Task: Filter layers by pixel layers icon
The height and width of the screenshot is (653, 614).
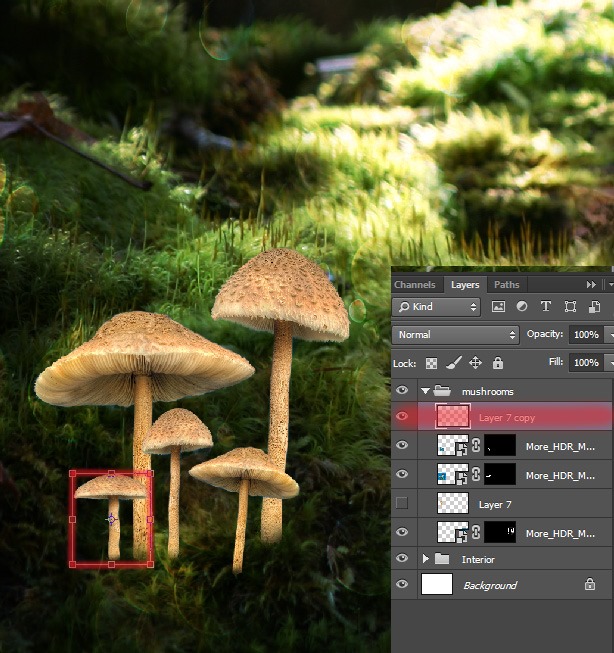Action: click(x=498, y=307)
